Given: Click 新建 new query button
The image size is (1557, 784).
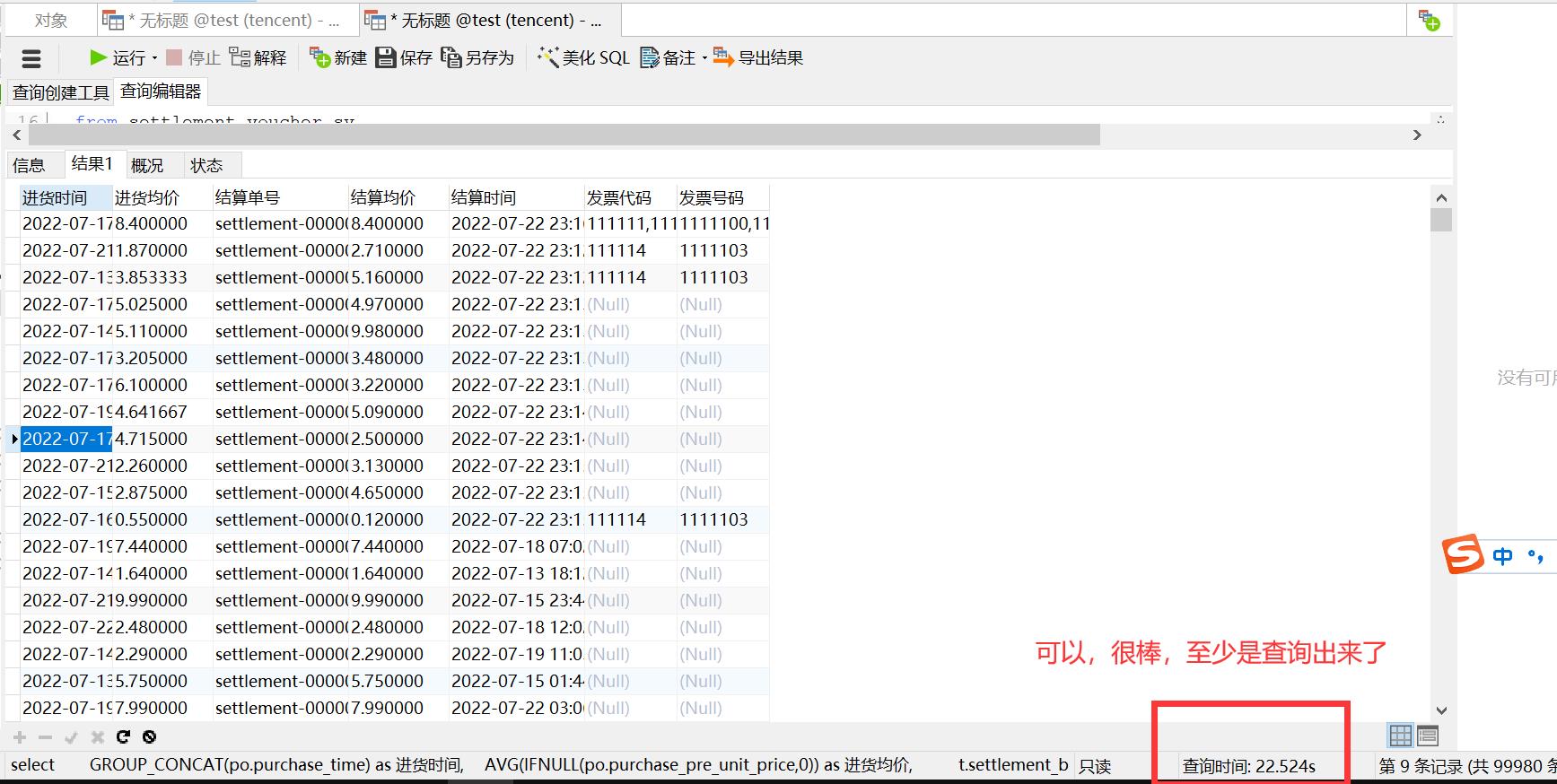Looking at the screenshot, I should point(338,58).
